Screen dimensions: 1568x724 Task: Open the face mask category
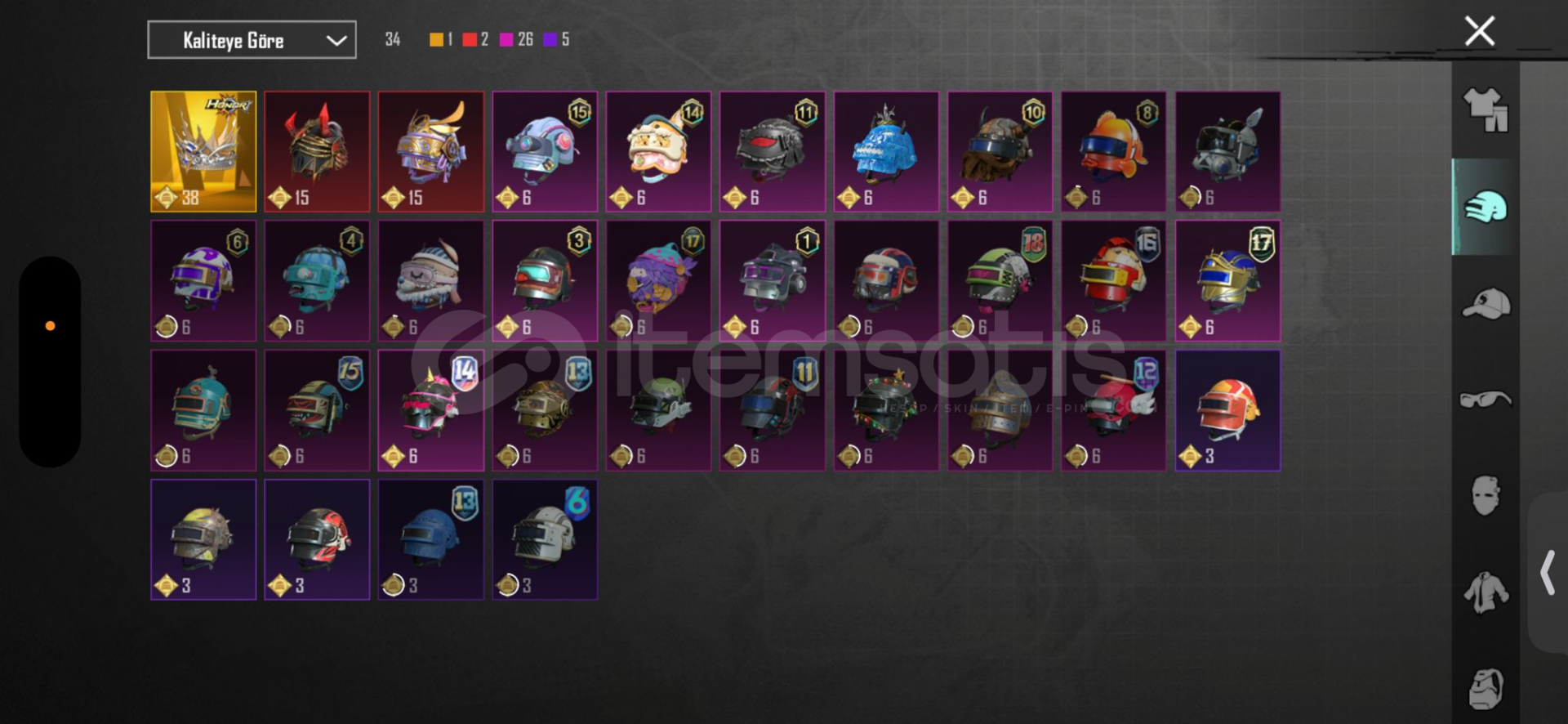(x=1486, y=495)
